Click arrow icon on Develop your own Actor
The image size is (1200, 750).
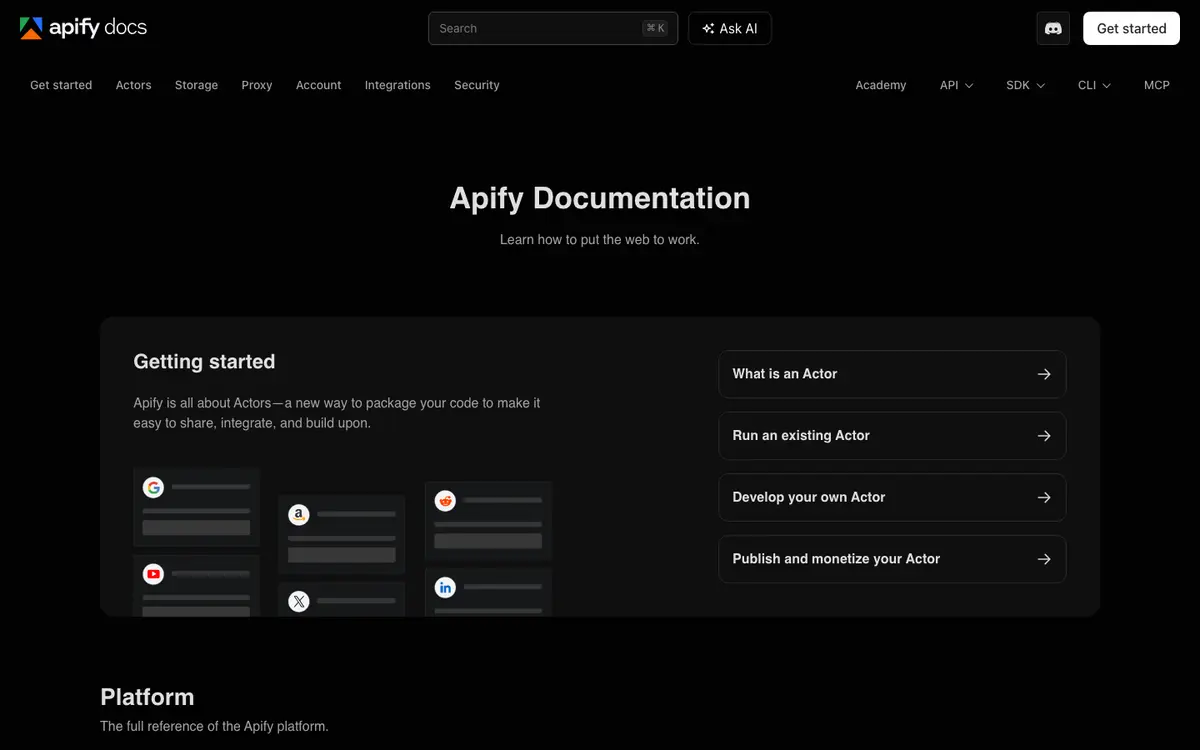[x=1044, y=497]
